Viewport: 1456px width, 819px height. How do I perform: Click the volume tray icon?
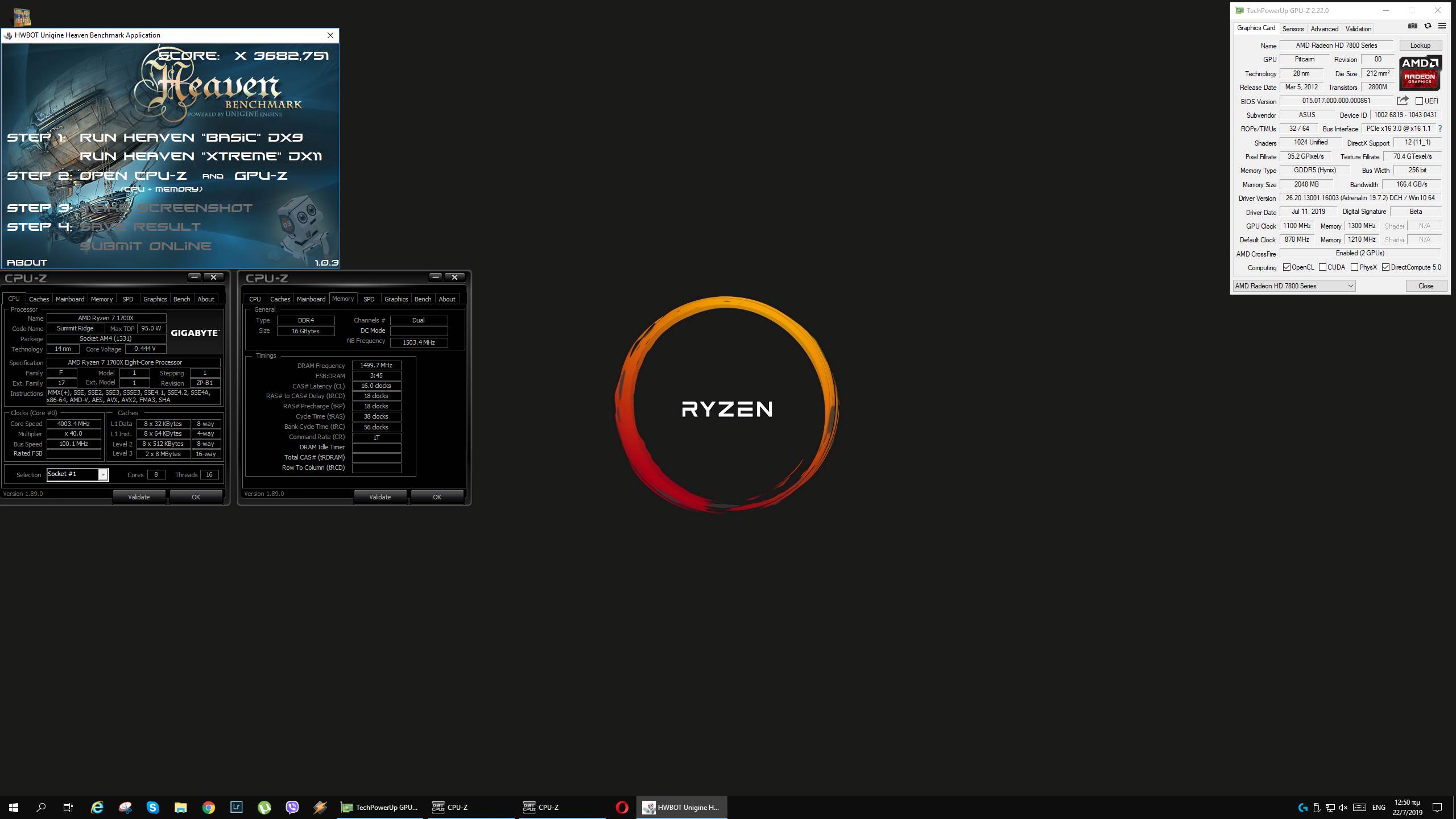click(1343, 808)
